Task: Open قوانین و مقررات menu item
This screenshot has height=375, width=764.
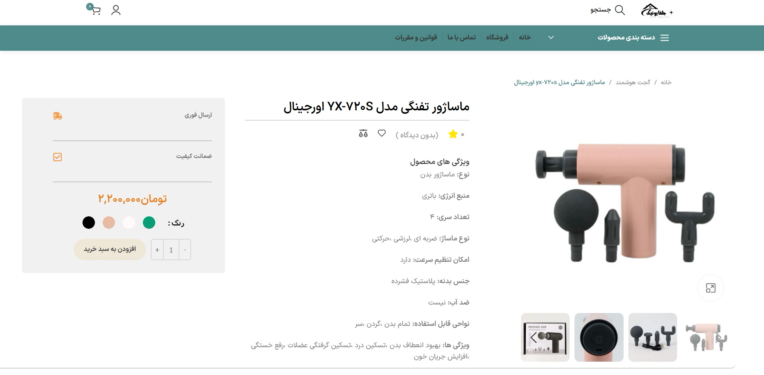Action: [x=416, y=38]
